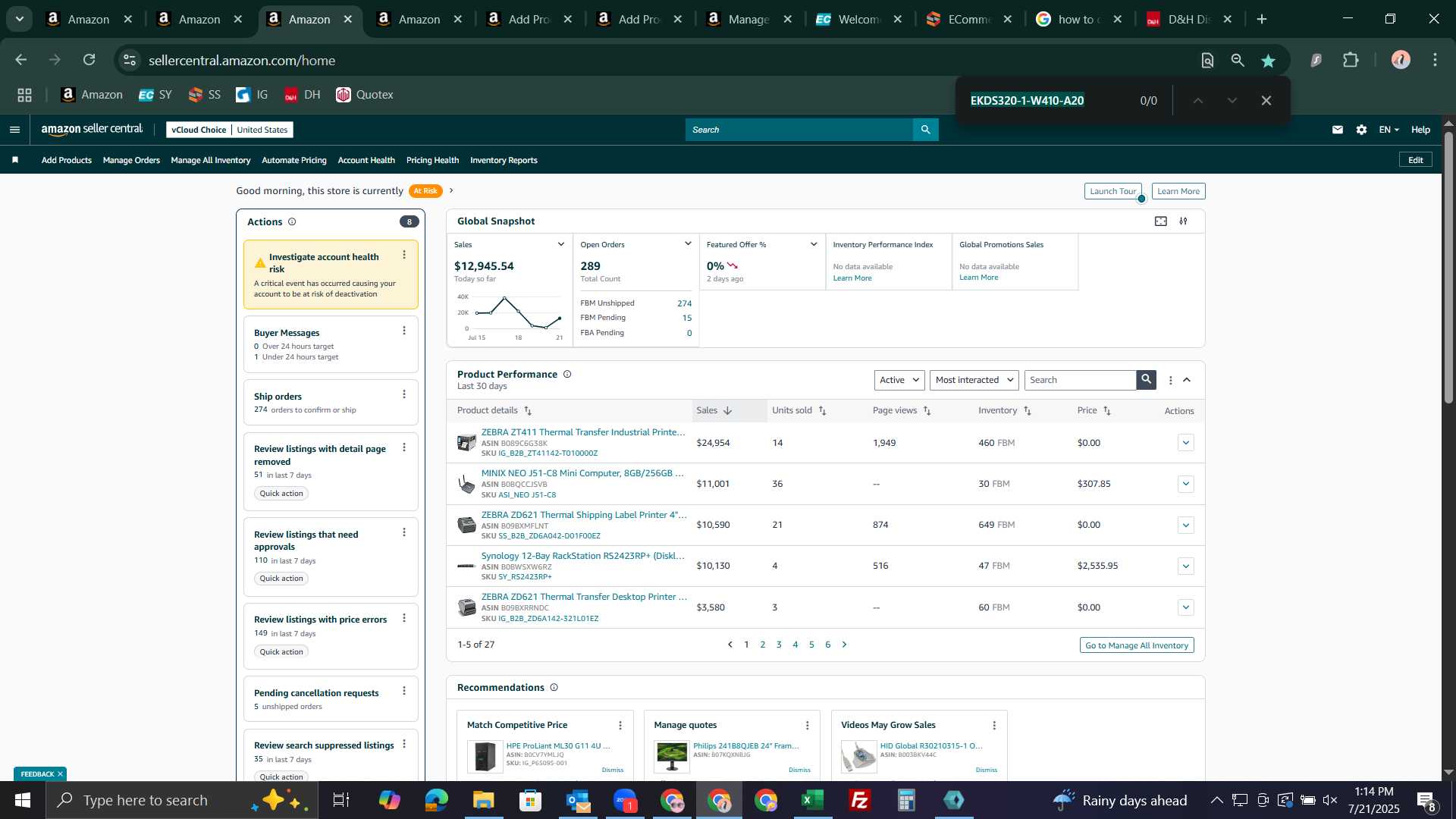Click the bookmark star in address bar
Viewport: 1456px width, 819px height.
pyautogui.click(x=1269, y=61)
